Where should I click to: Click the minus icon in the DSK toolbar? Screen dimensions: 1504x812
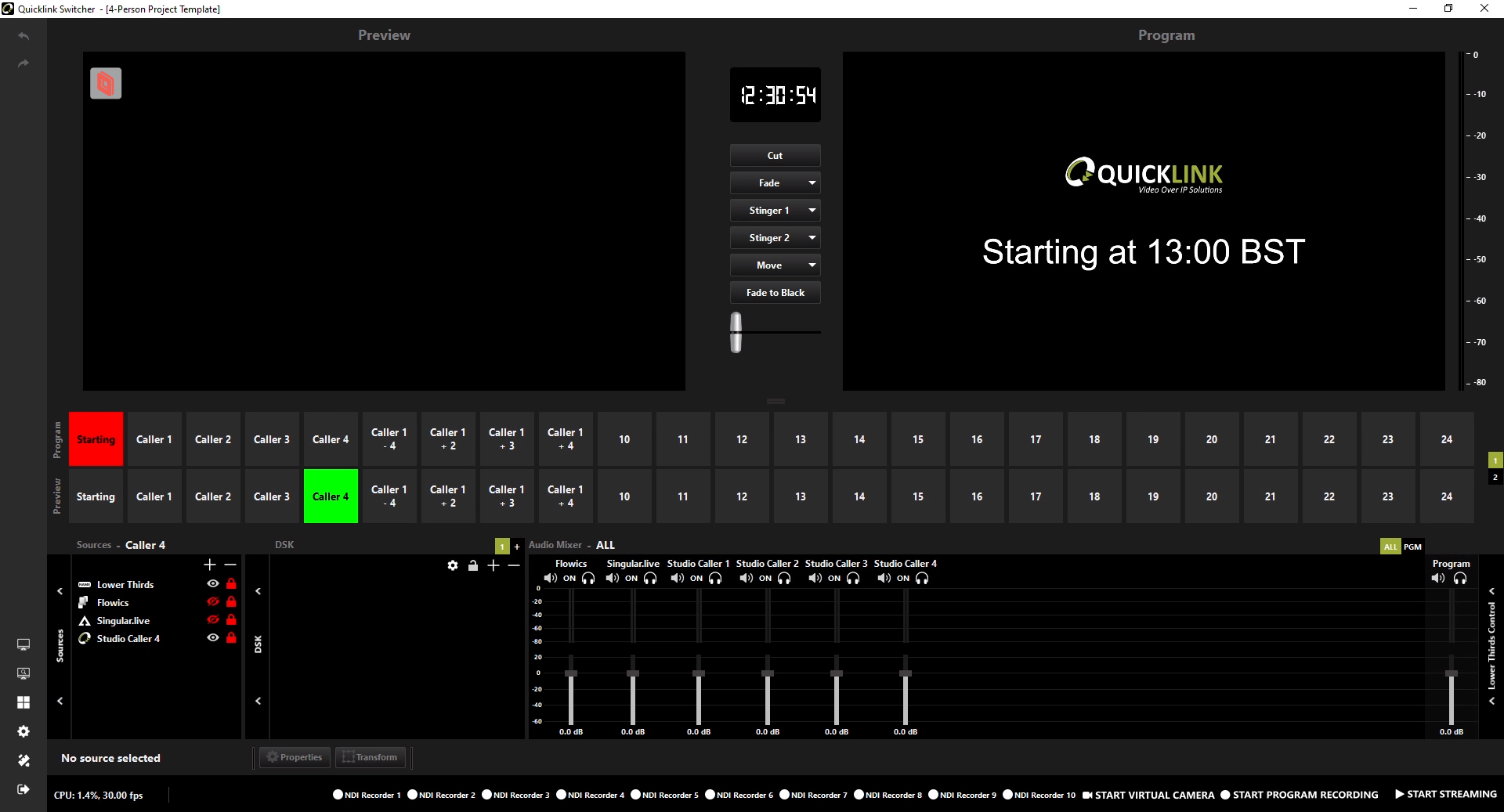tap(514, 565)
